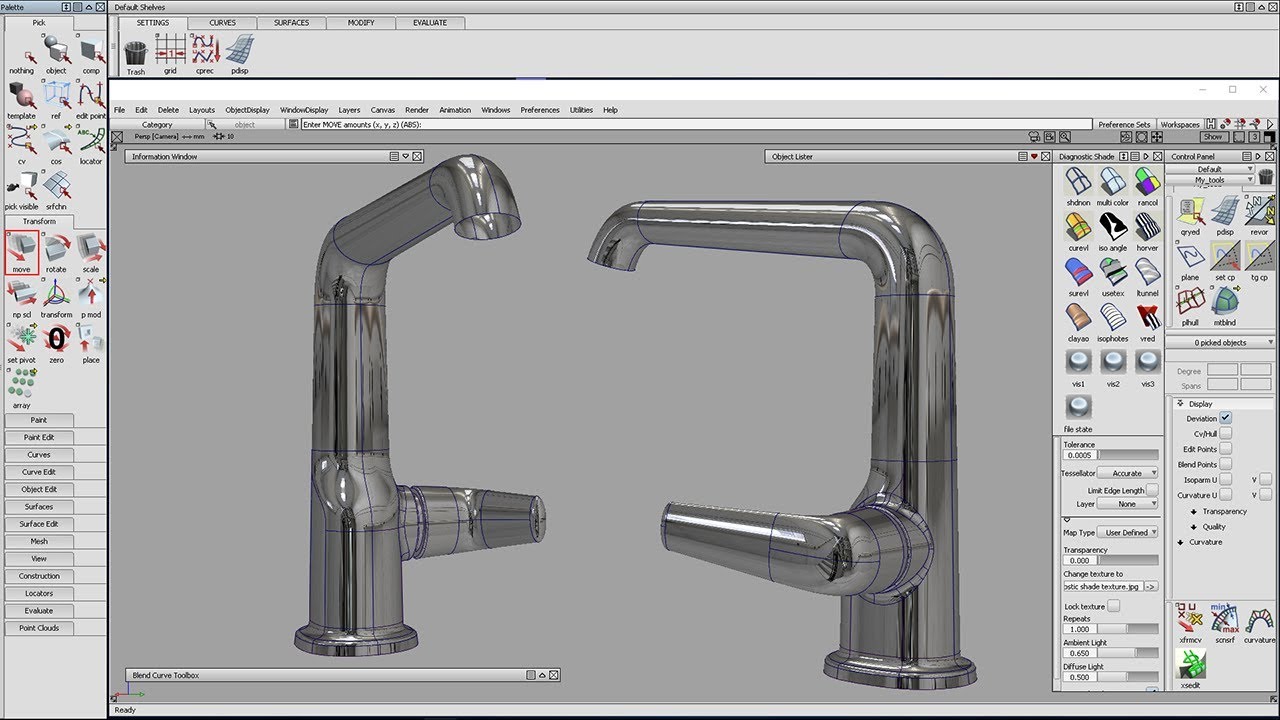The image size is (1280, 720).
Task: Click the change texture arrow button
Action: click(1150, 587)
